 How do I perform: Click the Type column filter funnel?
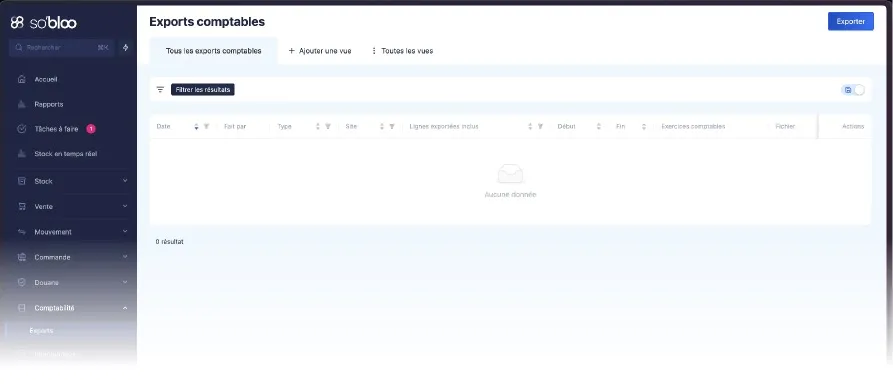(x=327, y=126)
